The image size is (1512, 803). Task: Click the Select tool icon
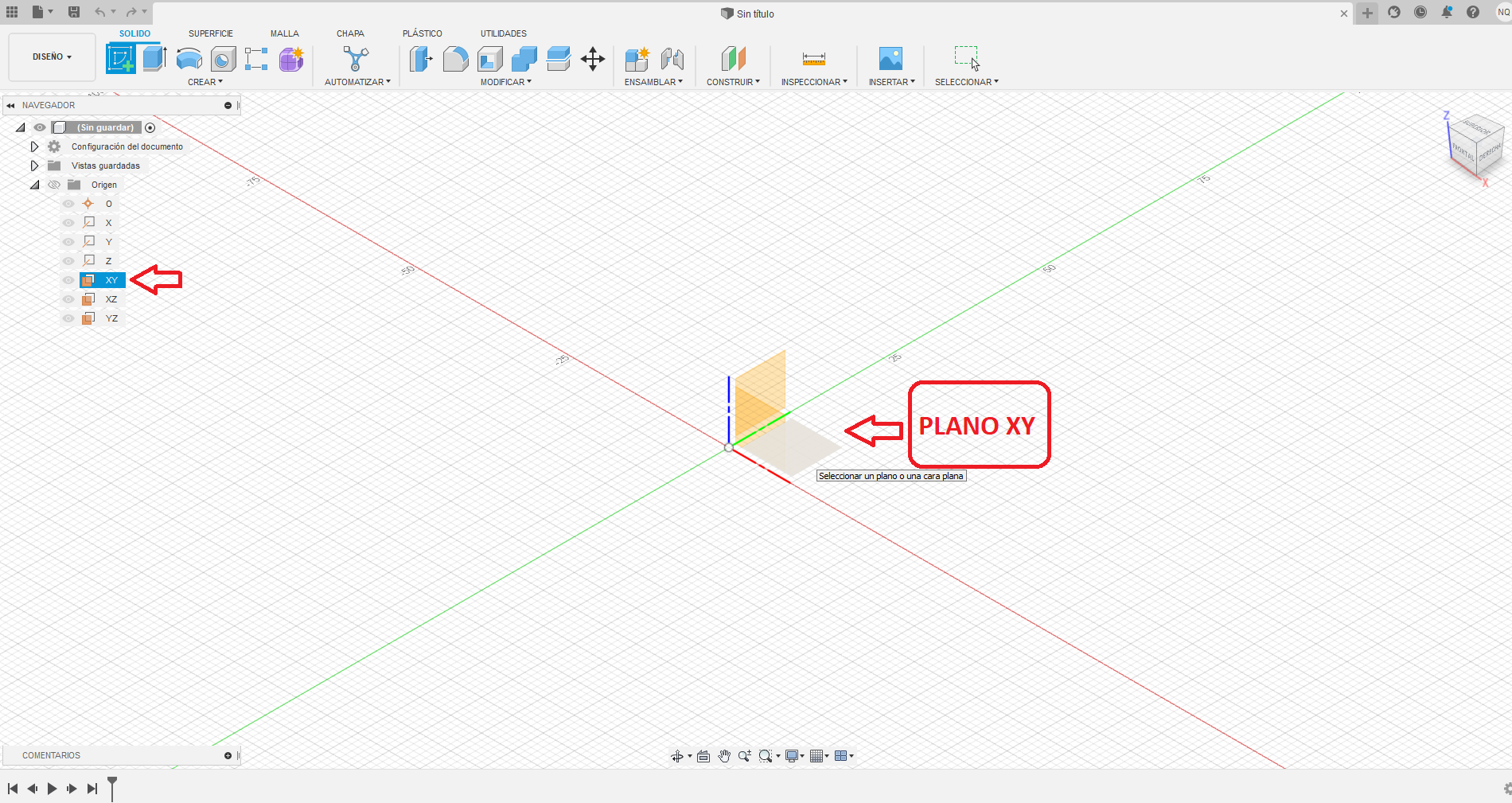pos(967,58)
